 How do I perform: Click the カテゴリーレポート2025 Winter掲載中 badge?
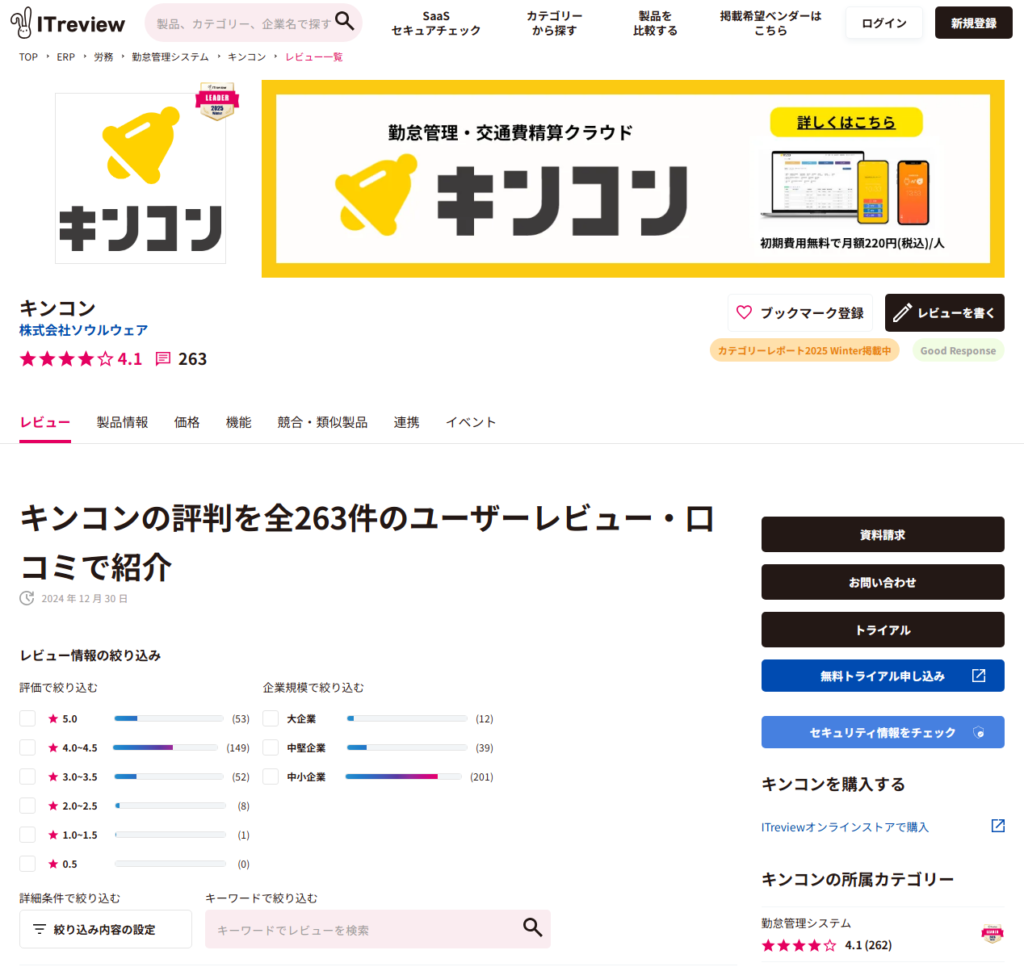coord(804,351)
